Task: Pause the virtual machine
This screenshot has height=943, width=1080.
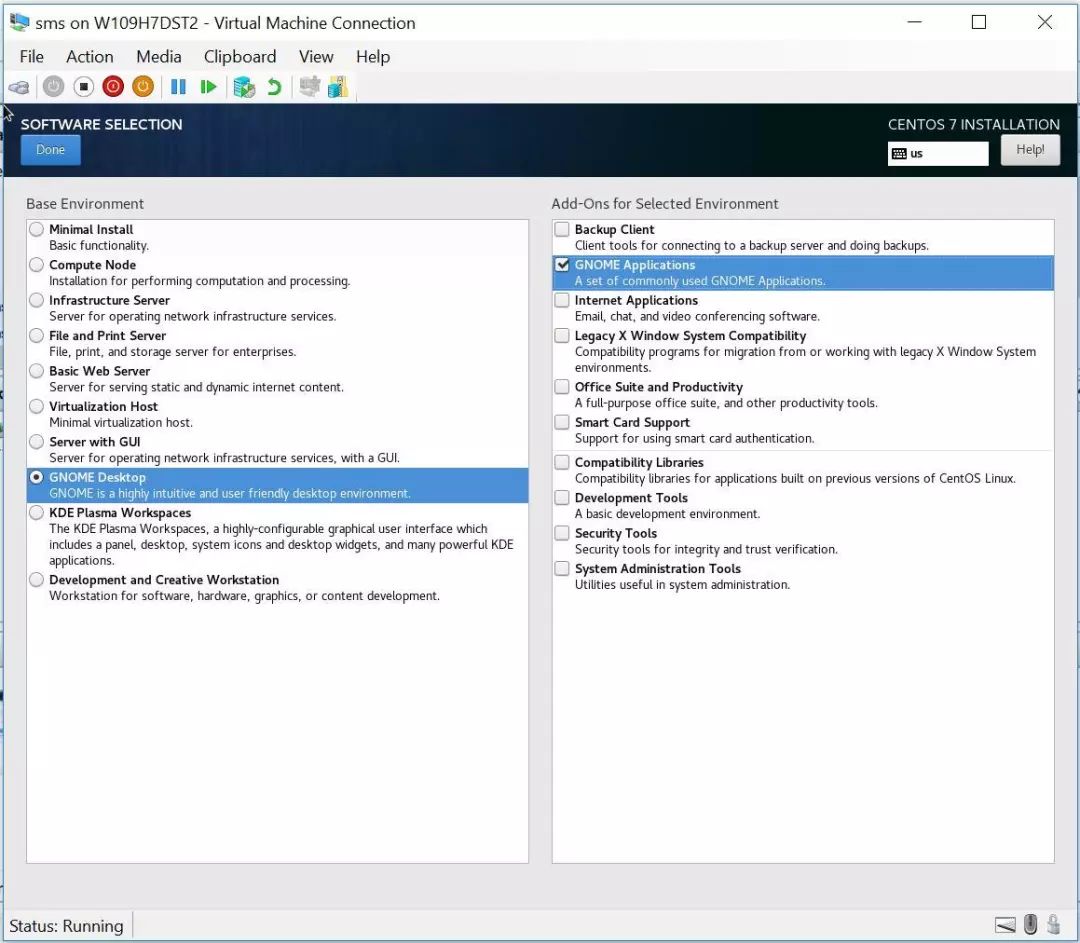Action: point(178,87)
